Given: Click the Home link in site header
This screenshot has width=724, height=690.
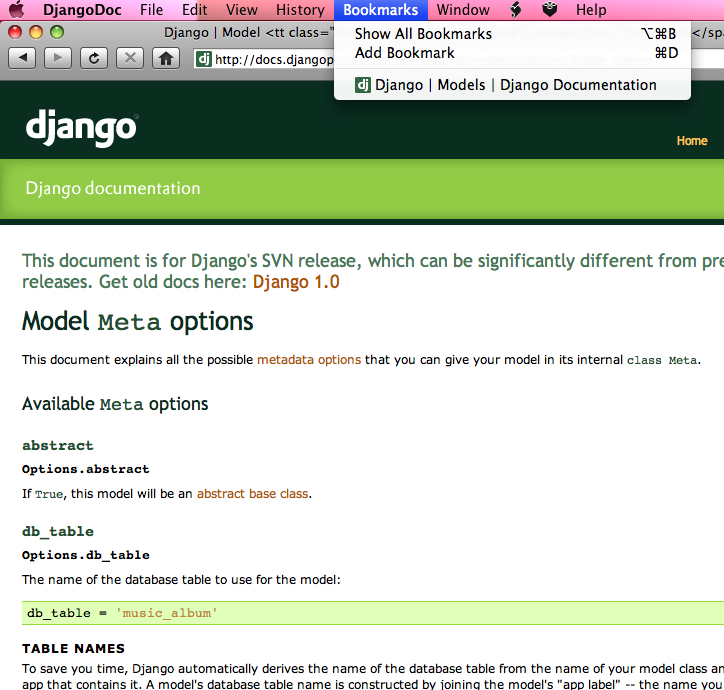Looking at the screenshot, I should 692,141.
